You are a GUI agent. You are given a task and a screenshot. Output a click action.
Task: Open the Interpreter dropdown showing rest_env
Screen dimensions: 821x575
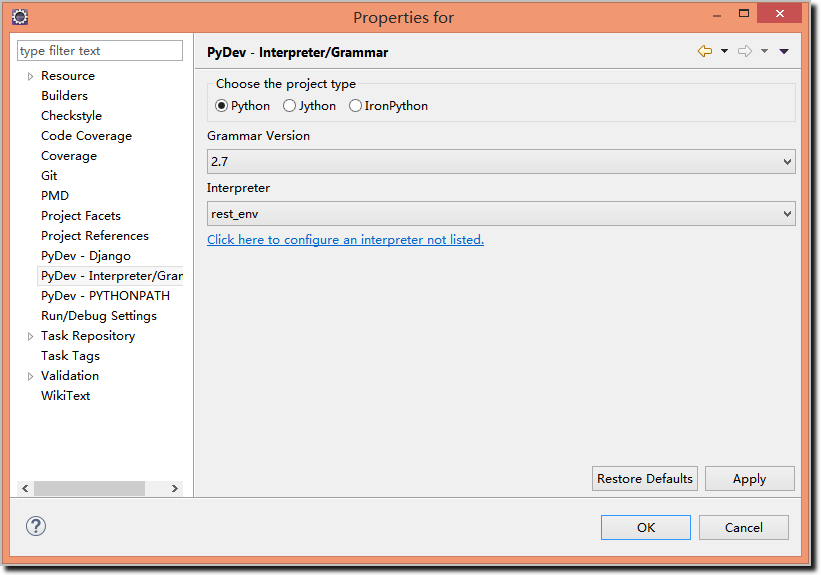pos(501,214)
